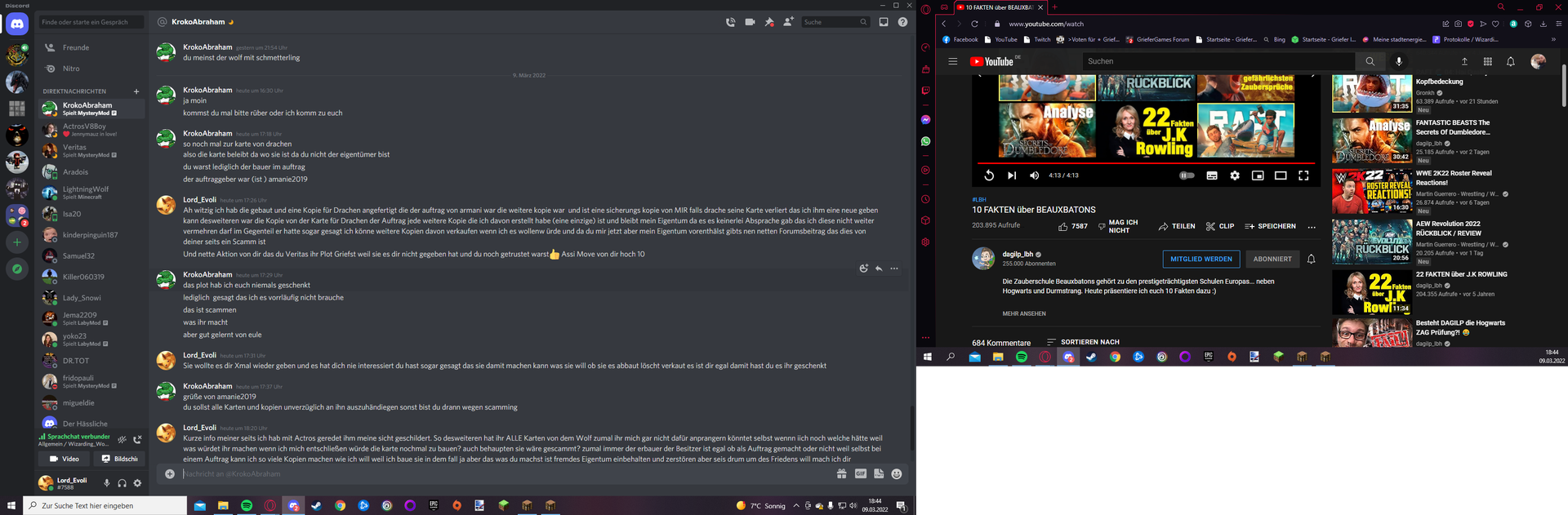The width and height of the screenshot is (1568, 515).
Task: Open the Discord inbox icon
Action: click(x=884, y=22)
